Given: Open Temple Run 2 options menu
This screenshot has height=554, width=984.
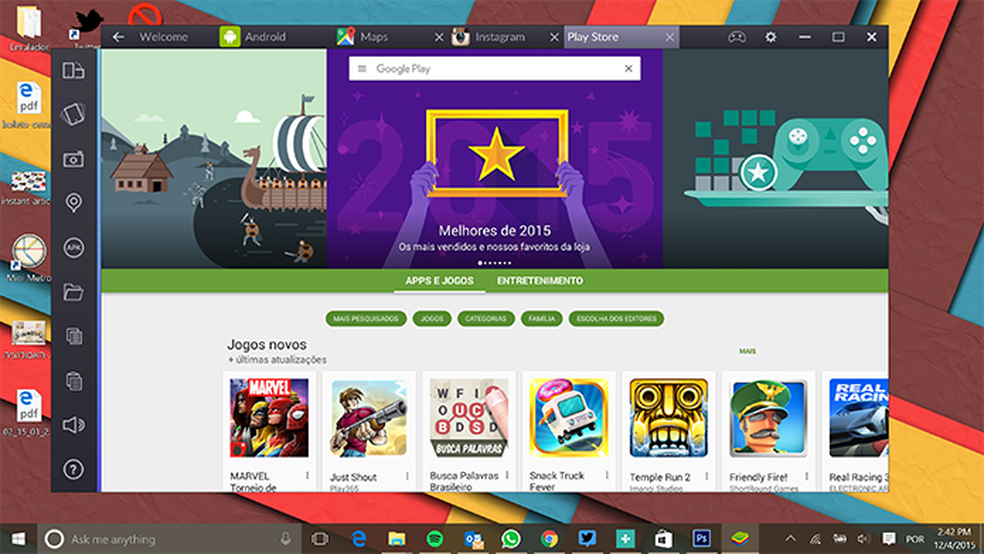Looking at the screenshot, I should [x=707, y=476].
